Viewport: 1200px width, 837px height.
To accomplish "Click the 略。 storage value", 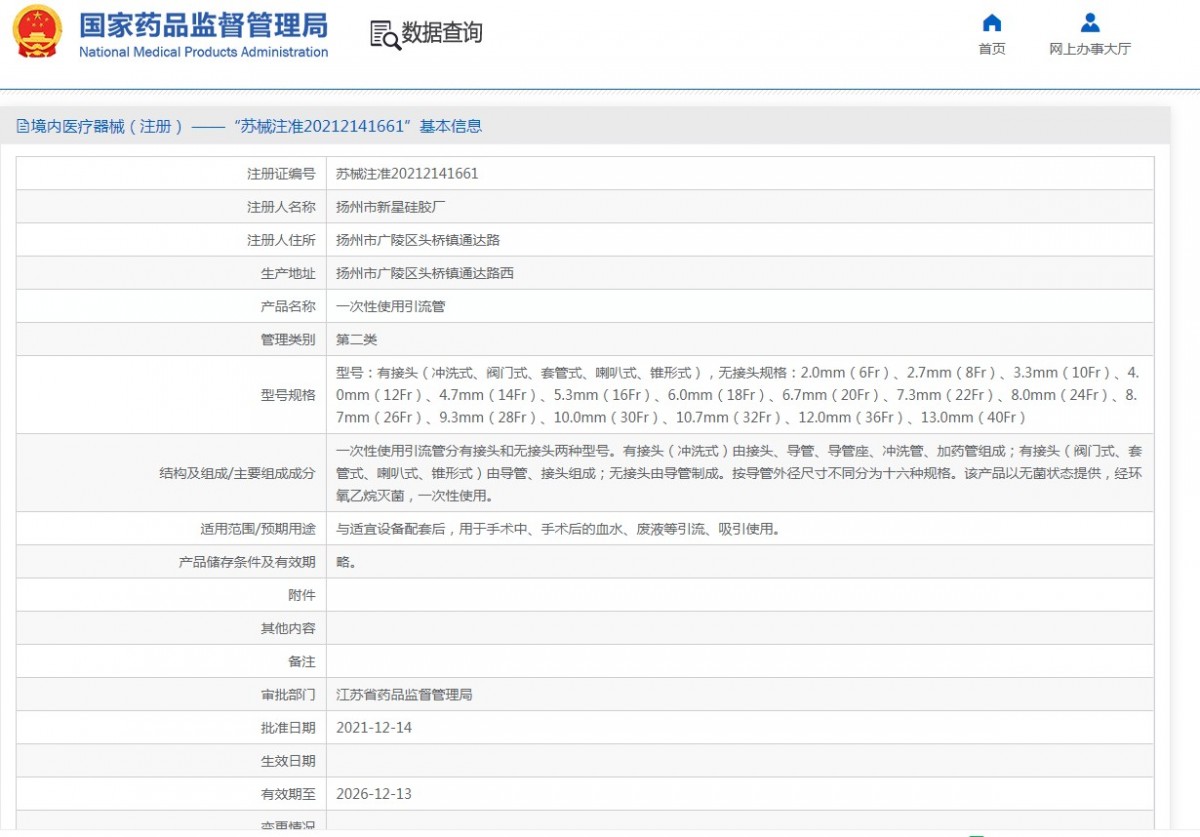I will pyautogui.click(x=346, y=562).
